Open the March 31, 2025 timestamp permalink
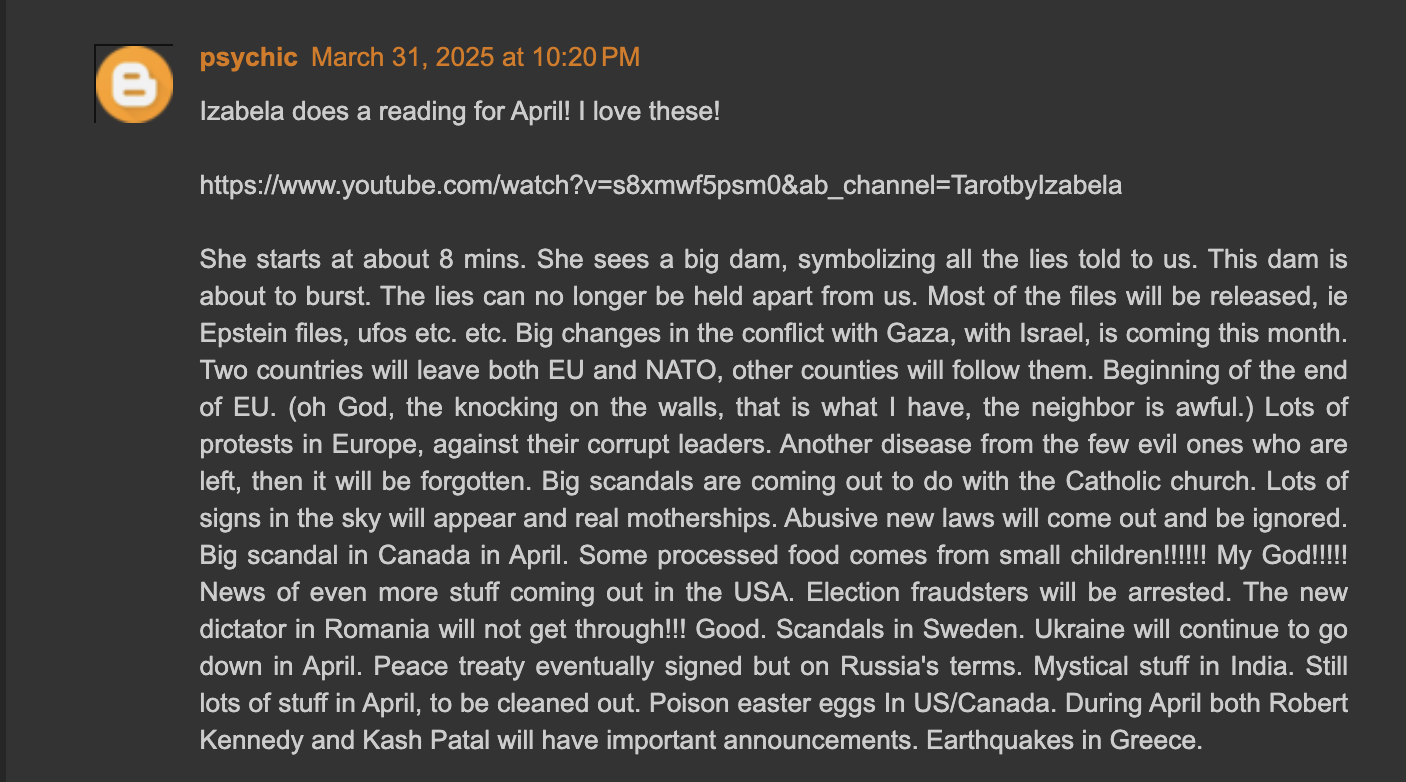 pyautogui.click(x=475, y=57)
